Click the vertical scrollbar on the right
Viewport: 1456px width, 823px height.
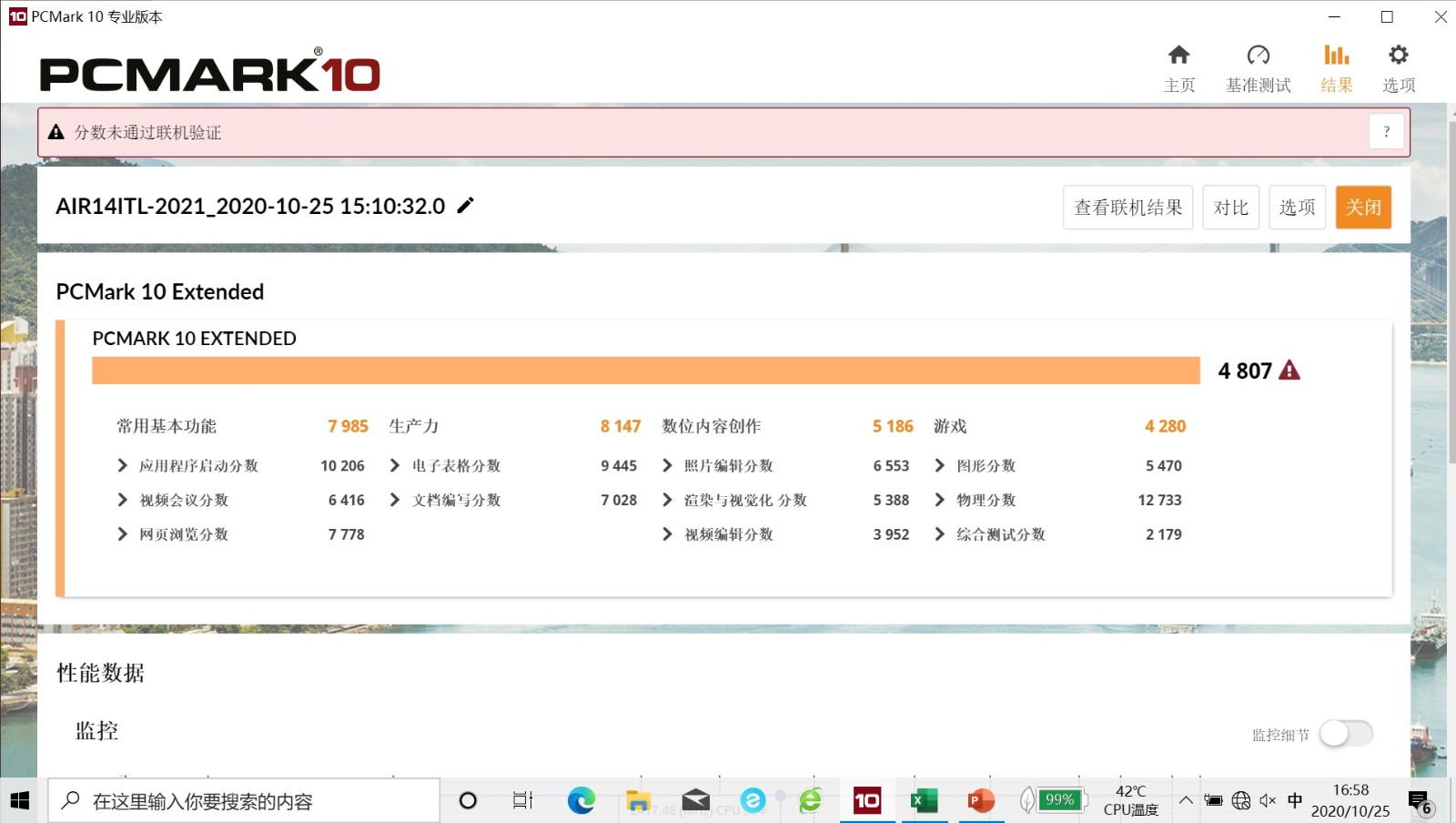click(1451, 291)
